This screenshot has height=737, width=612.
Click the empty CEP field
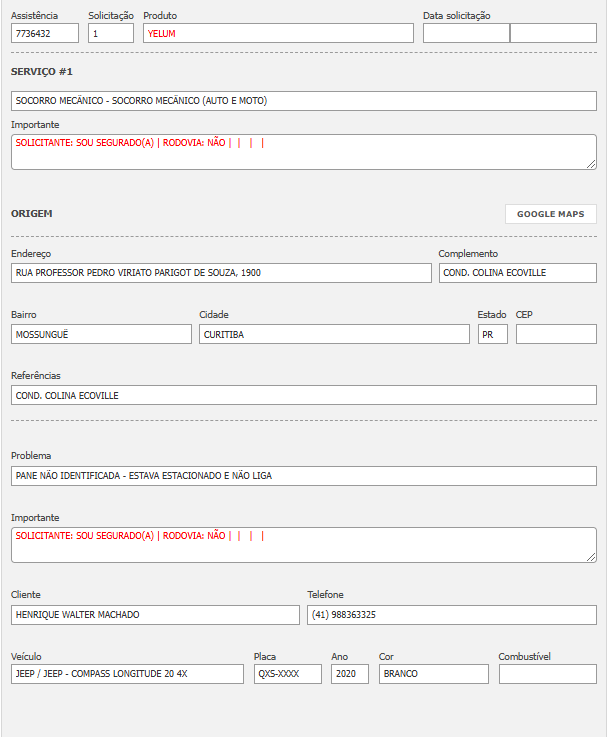pyautogui.click(x=556, y=334)
